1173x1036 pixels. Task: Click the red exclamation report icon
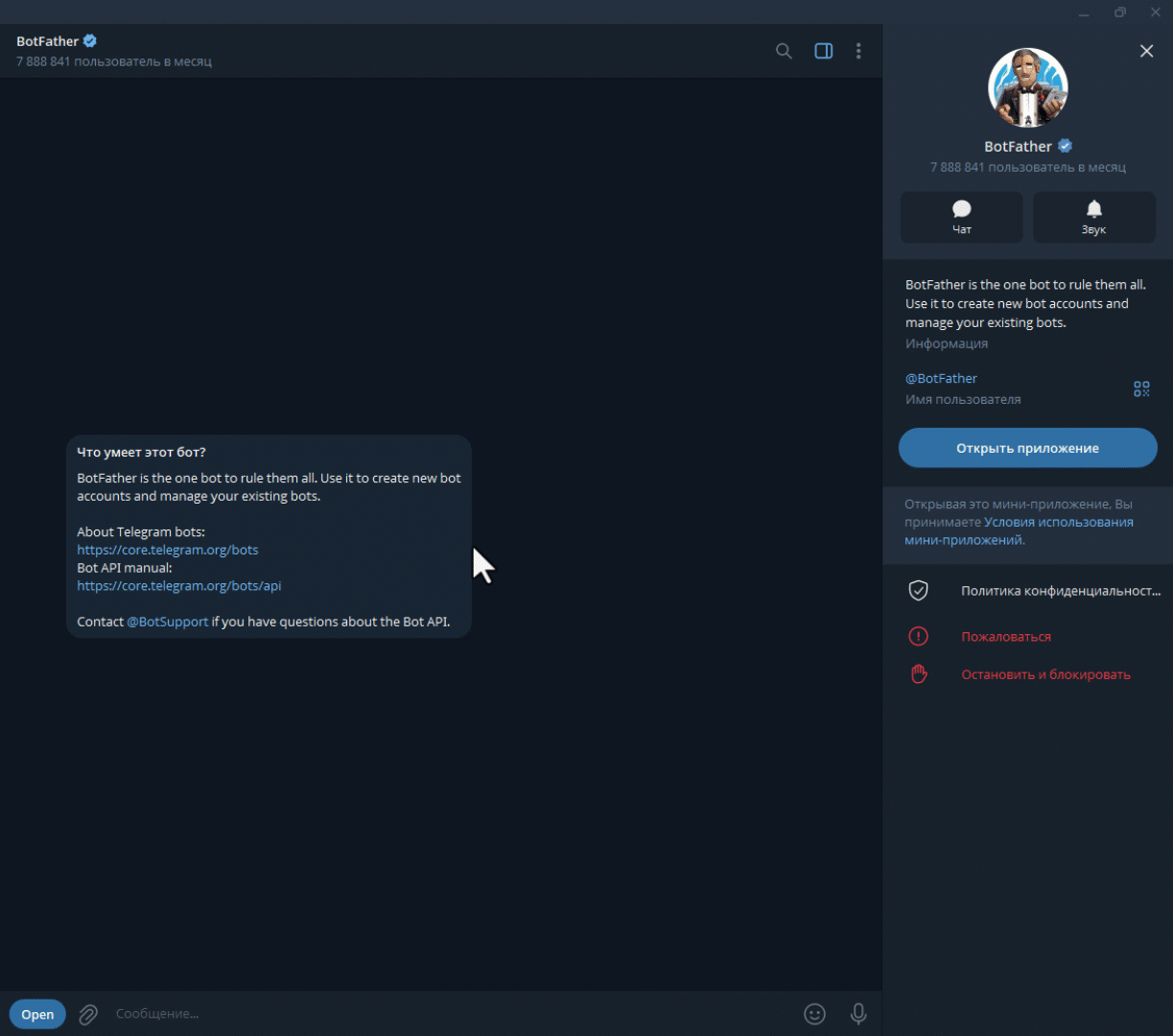pos(918,636)
